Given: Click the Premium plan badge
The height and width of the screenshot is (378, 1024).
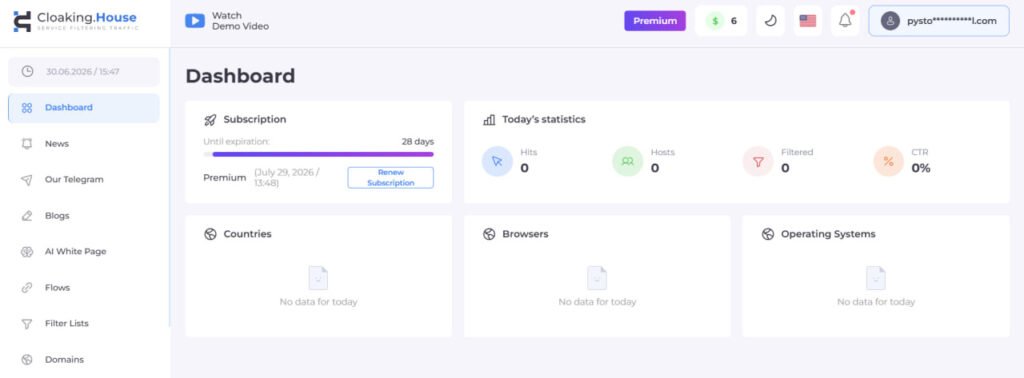Looking at the screenshot, I should [x=655, y=21].
